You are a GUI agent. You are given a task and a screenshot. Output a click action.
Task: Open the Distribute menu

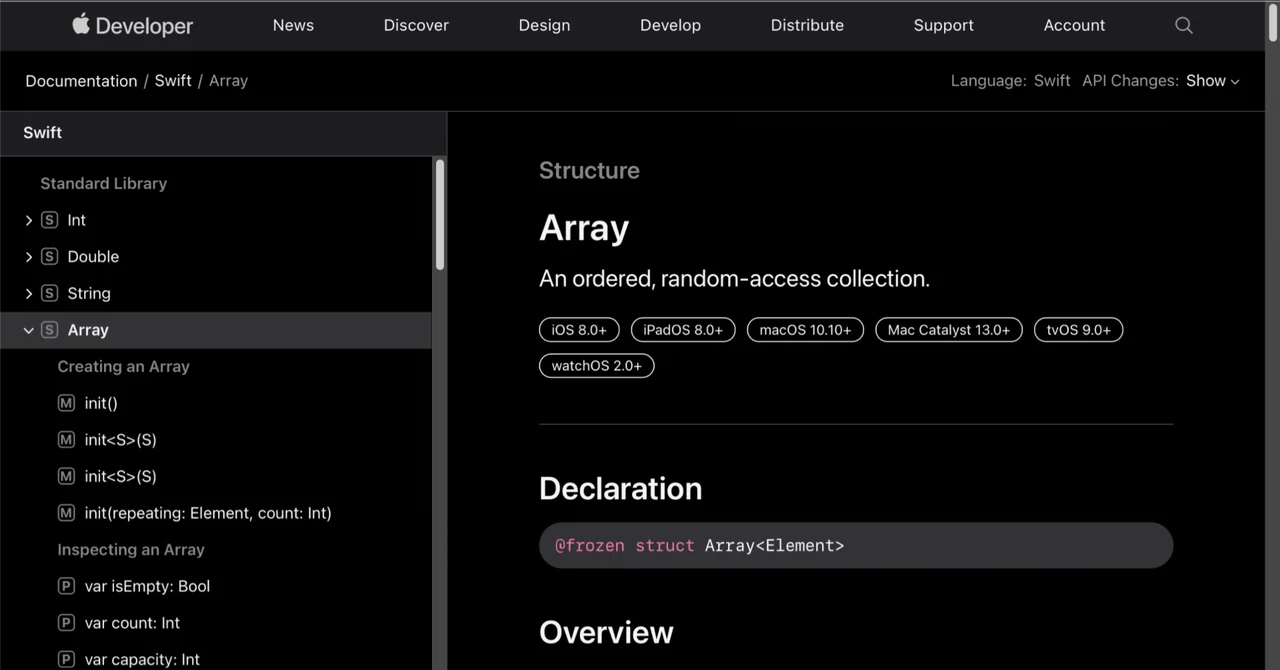[x=807, y=25]
